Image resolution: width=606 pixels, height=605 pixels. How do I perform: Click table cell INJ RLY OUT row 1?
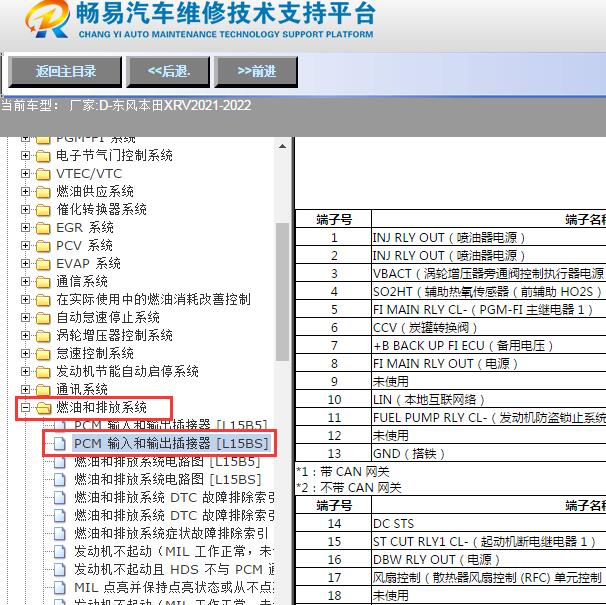[x=489, y=237]
